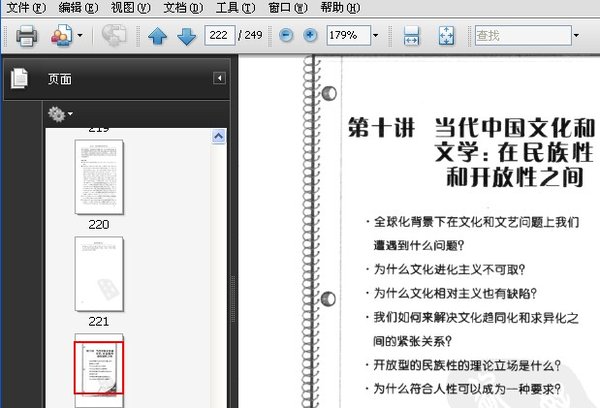Screen dimensions: 600x408
Task: Open the 文件 (File) menu
Action: [x=25, y=7]
